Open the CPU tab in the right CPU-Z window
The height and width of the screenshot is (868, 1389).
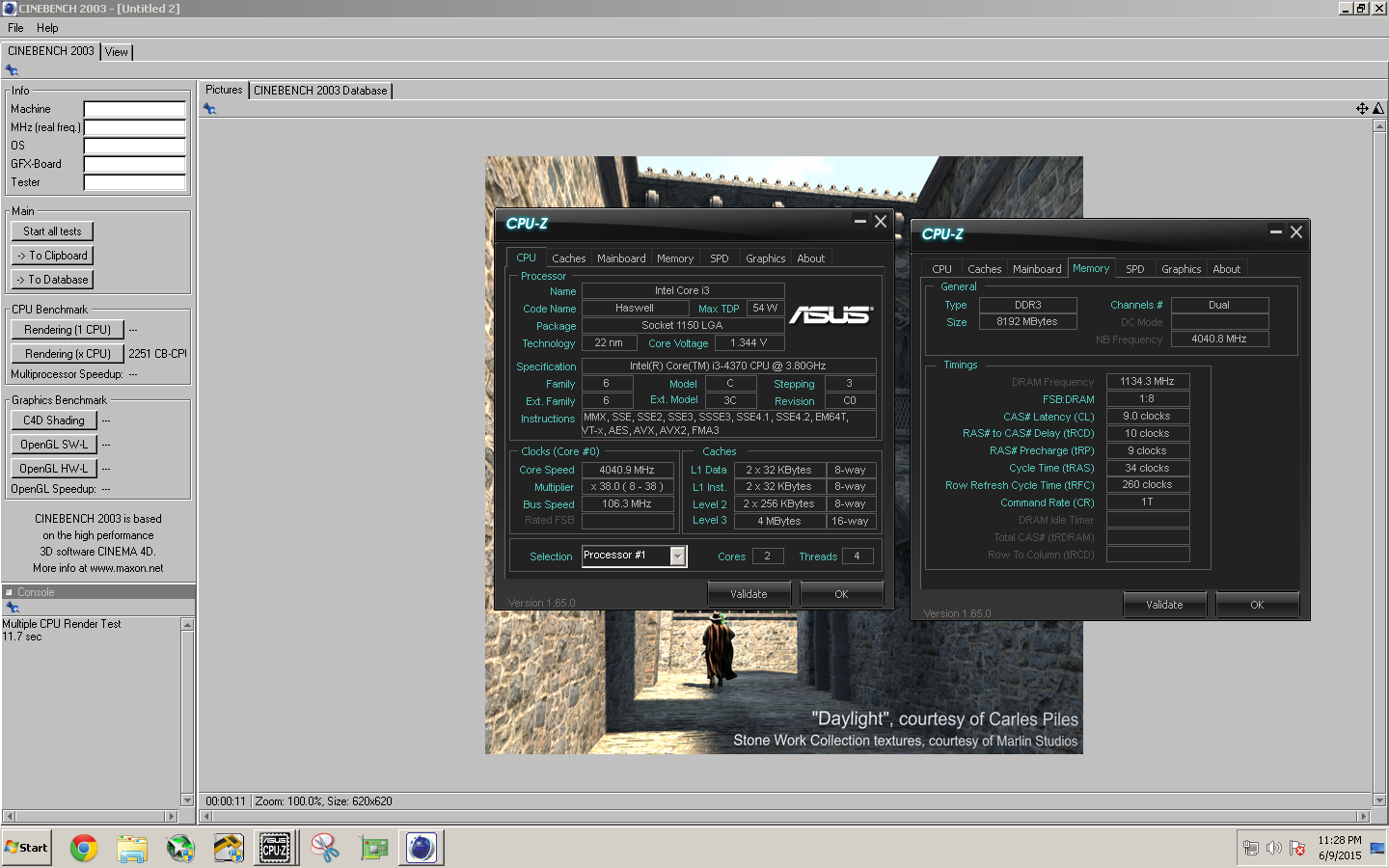[x=942, y=269]
